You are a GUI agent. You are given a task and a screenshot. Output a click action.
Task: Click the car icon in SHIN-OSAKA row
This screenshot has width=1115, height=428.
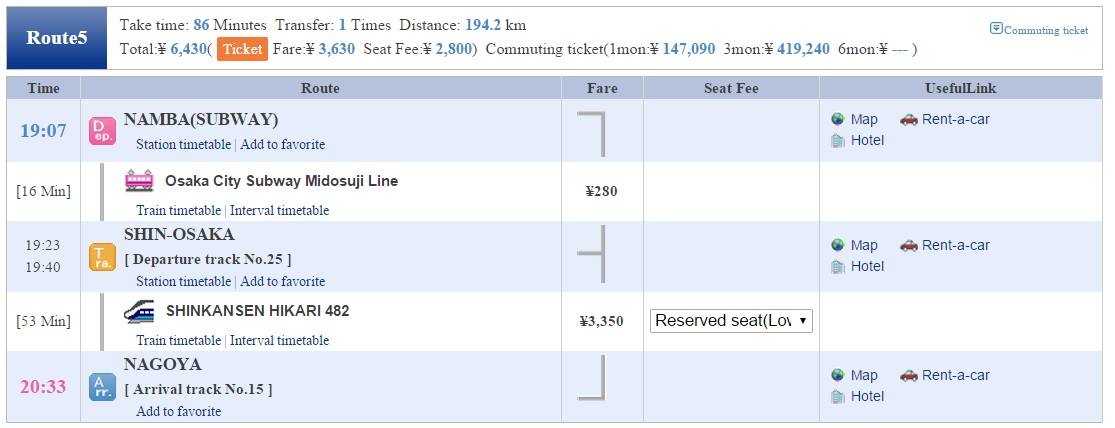click(x=909, y=245)
